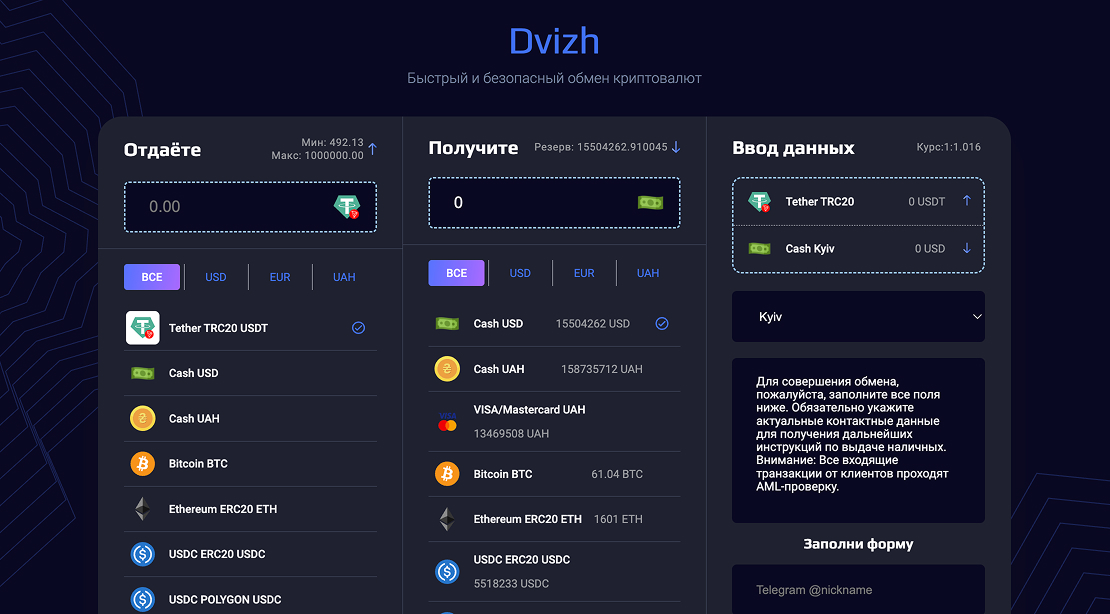
Task: Click the Bitcoin icon in receive list
Action: coord(447,474)
